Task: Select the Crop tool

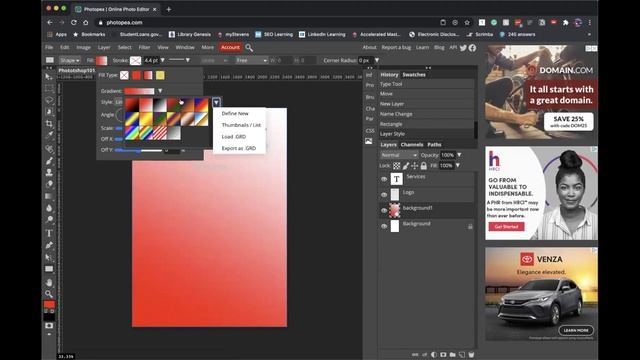Action: click(x=49, y=123)
